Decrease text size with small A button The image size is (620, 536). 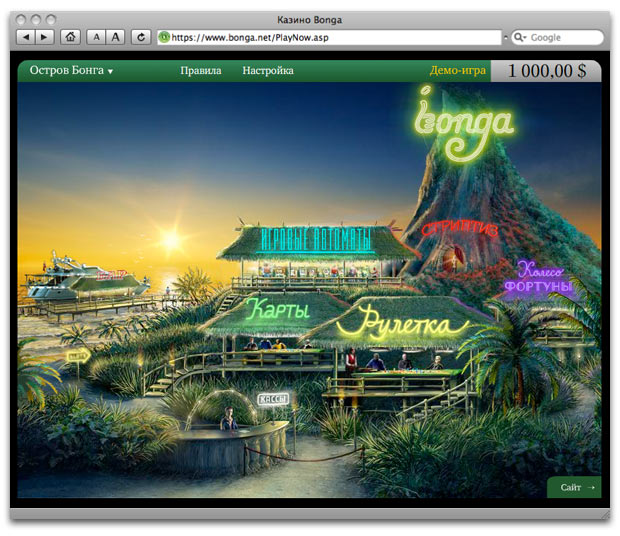pos(96,37)
